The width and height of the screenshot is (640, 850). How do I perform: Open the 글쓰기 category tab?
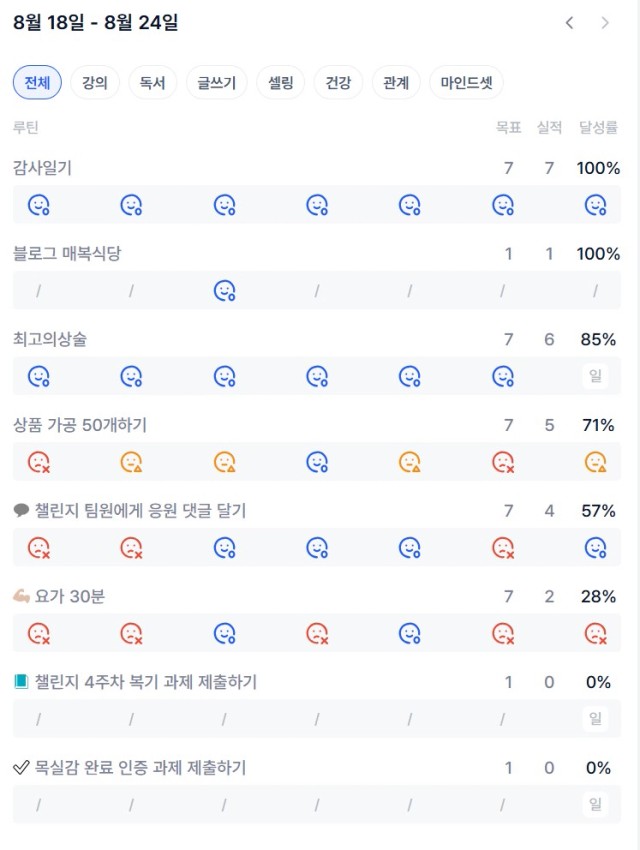pyautogui.click(x=217, y=82)
